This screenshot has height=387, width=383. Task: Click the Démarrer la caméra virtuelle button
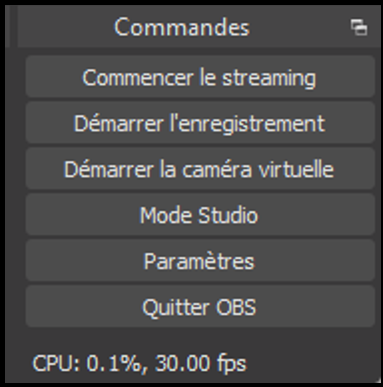click(x=200, y=169)
